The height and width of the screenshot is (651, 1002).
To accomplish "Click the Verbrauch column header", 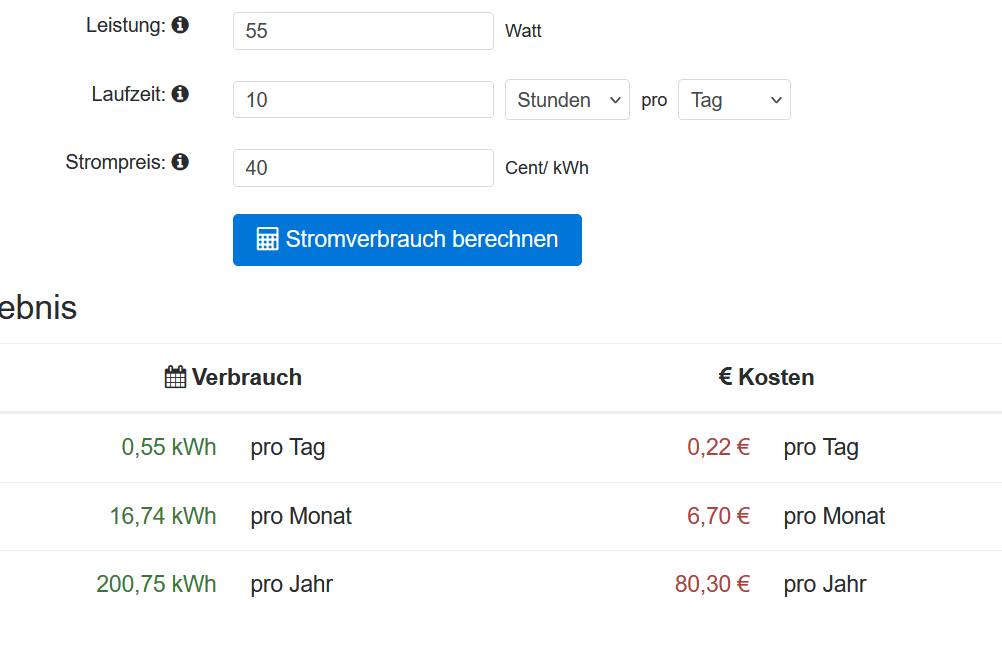I will [233, 377].
